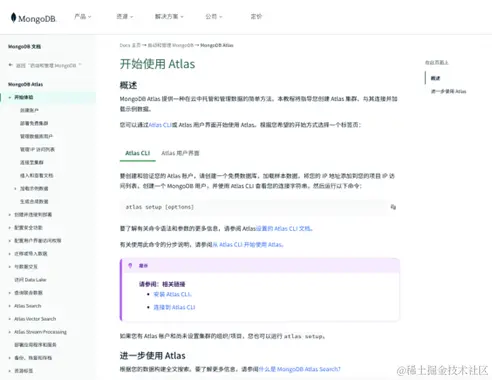Viewport: 492px width, 380px height.
Task: Open 管理数据库用户 in sidebar
Action: coord(36,136)
